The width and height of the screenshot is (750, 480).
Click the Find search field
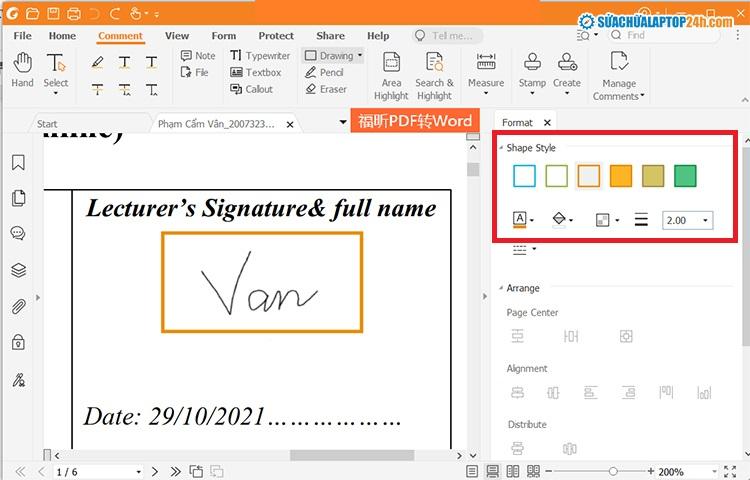(664, 35)
